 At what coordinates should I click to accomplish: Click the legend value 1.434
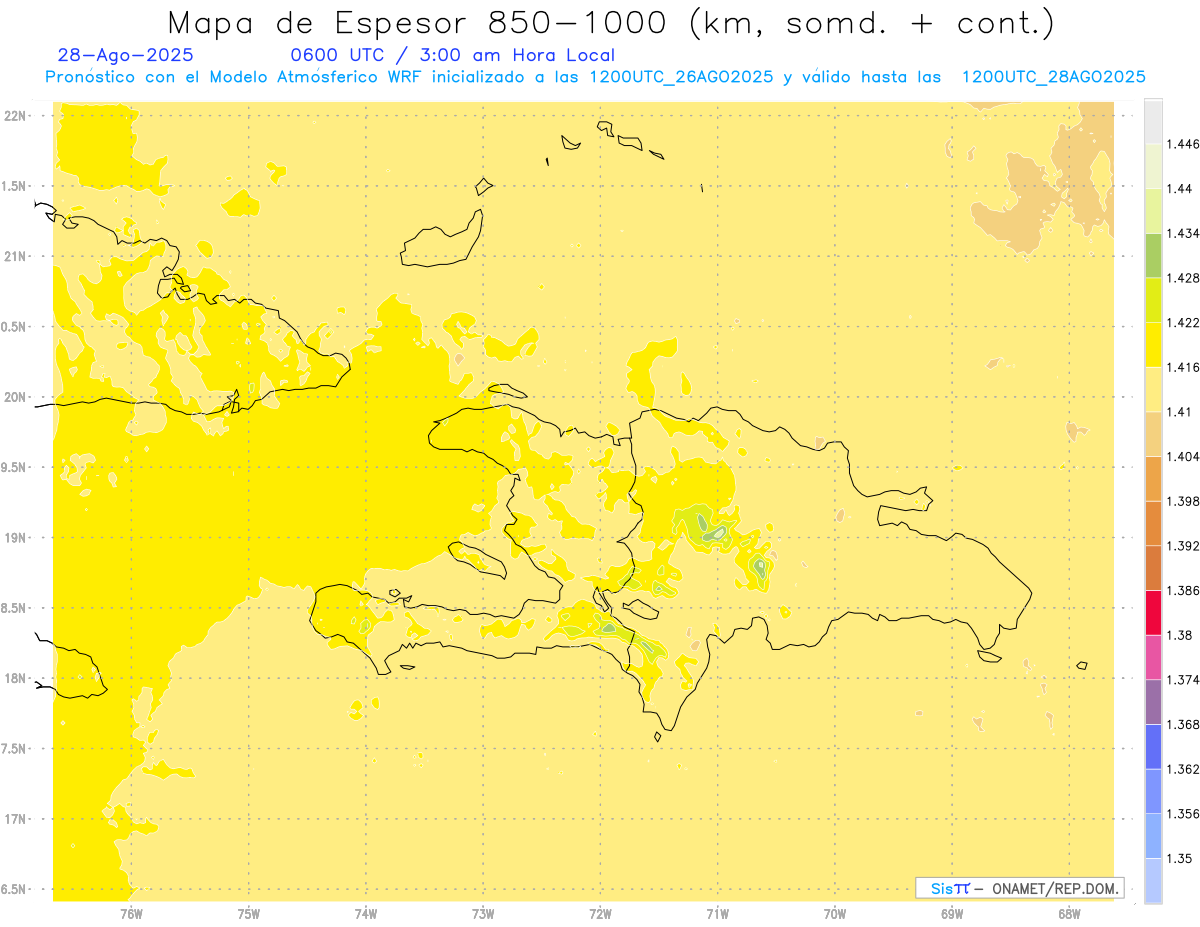(1183, 233)
